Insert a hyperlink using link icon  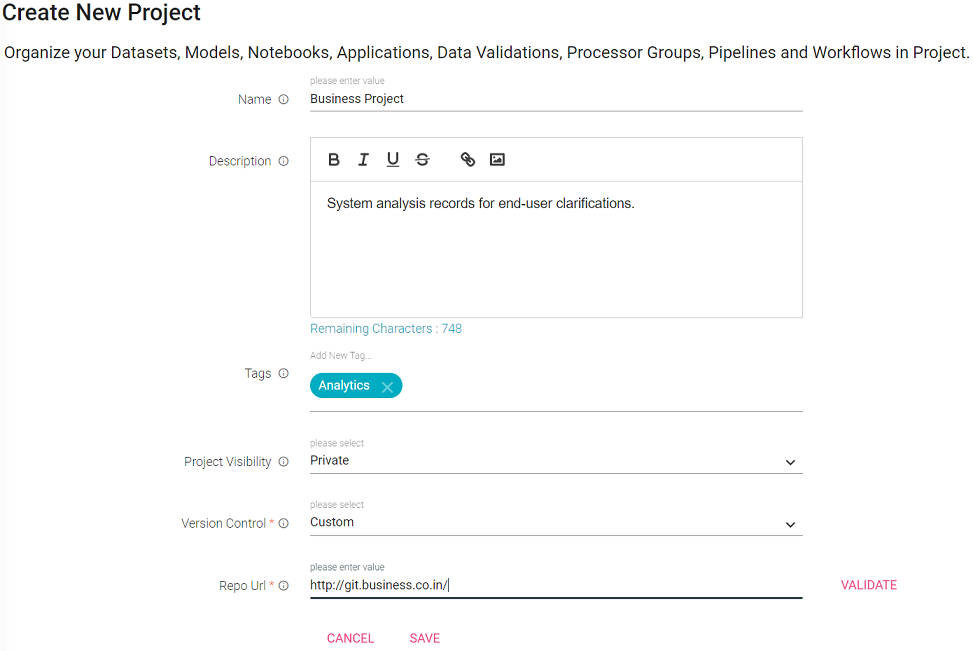coord(467,159)
